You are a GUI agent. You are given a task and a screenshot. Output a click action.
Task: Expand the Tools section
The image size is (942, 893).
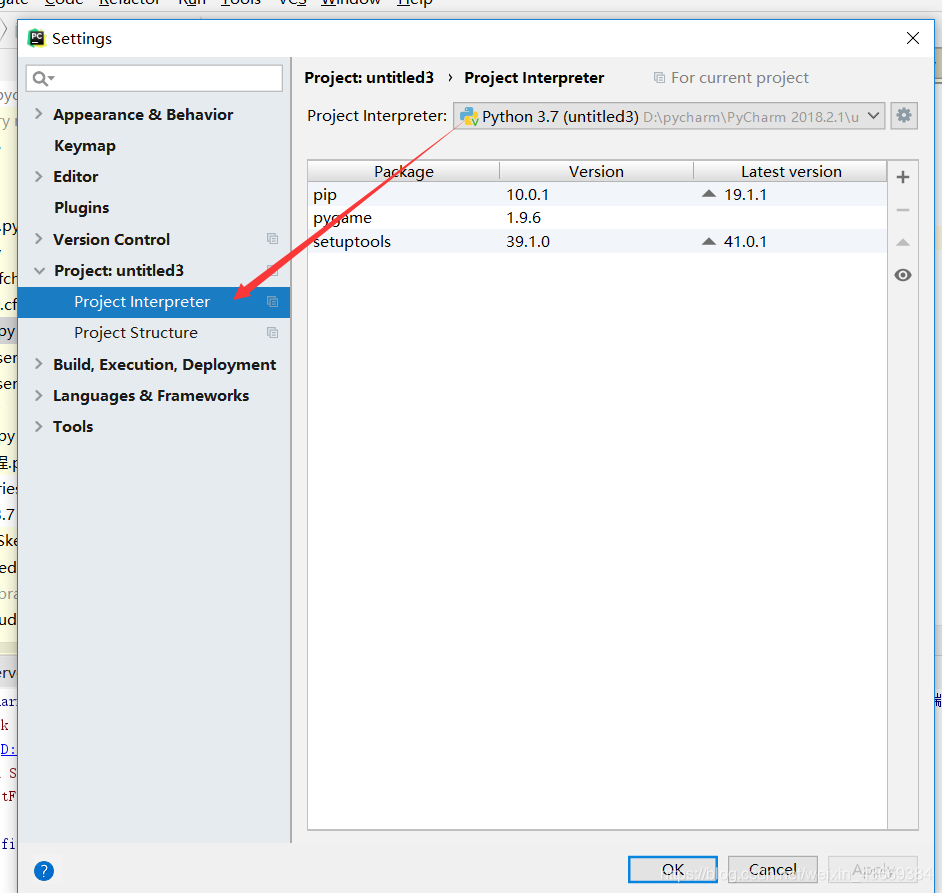[x=38, y=426]
